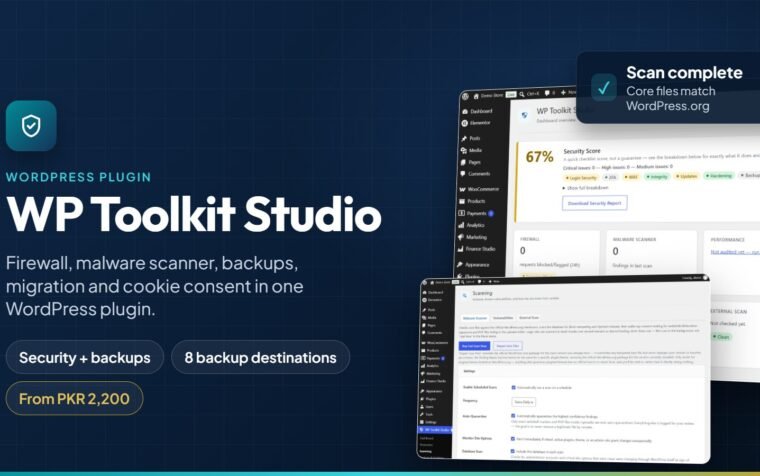This screenshot has height=476, width=760.
Task: Click the Malware Scanner card heading
Action: tap(634, 239)
